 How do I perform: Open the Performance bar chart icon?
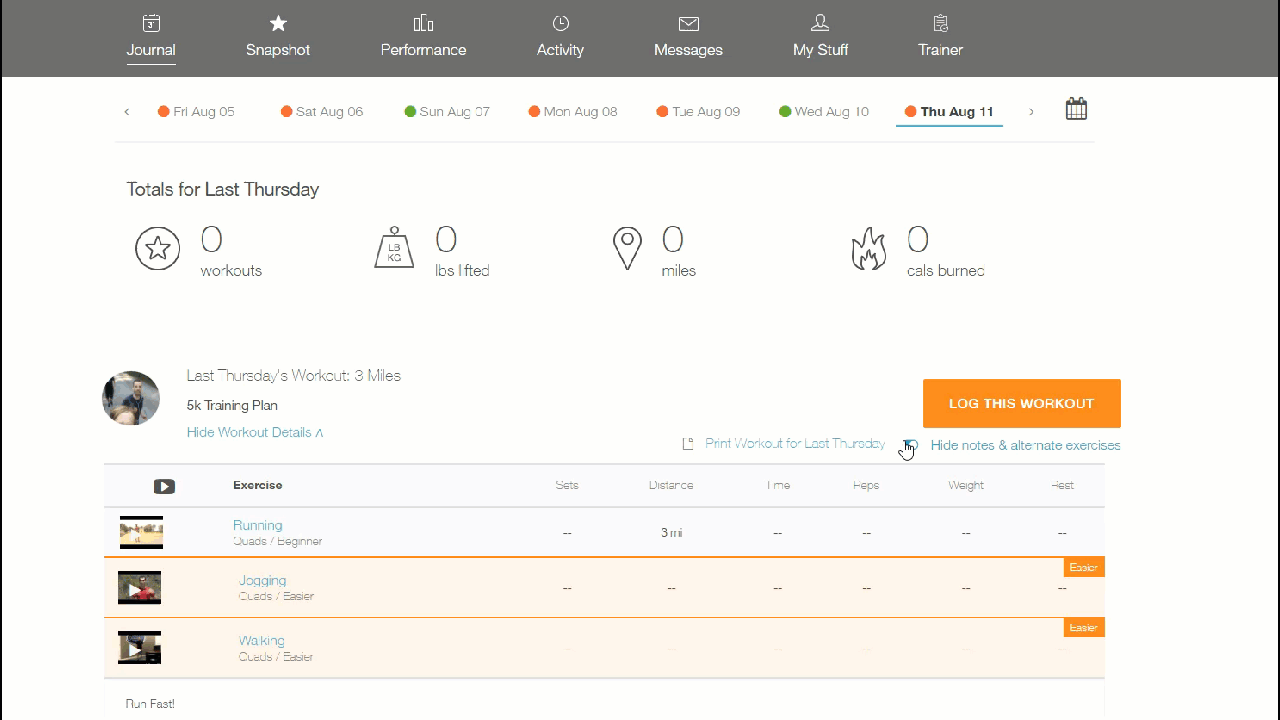[x=423, y=23]
